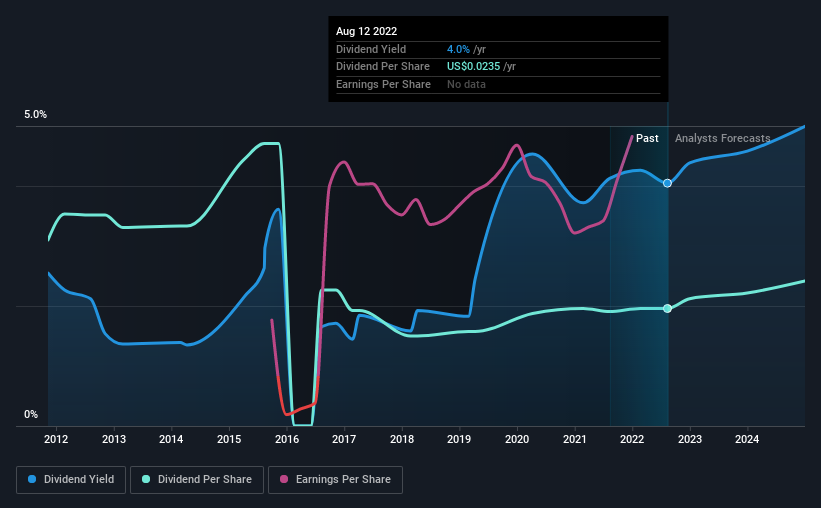
Task: Toggle the Earnings Per Share legend button
Action: tap(335, 480)
